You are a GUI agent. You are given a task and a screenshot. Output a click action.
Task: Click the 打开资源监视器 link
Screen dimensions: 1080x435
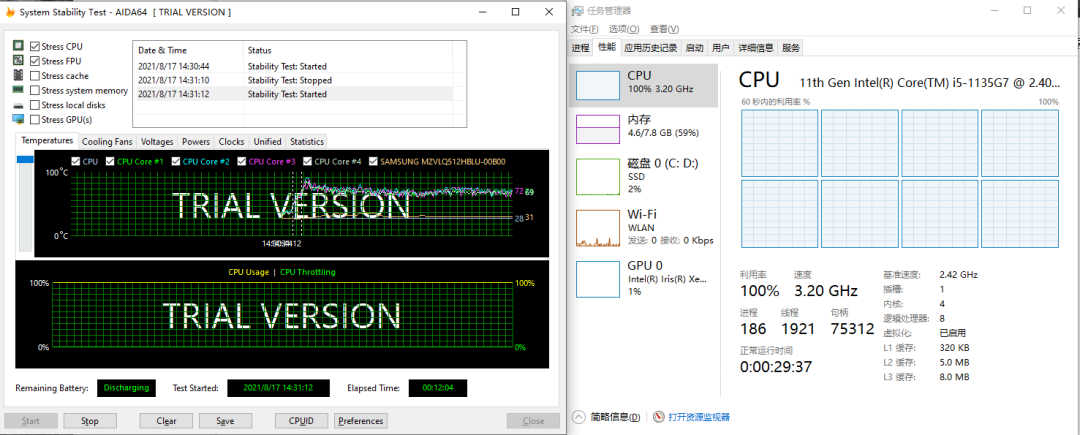coord(698,417)
